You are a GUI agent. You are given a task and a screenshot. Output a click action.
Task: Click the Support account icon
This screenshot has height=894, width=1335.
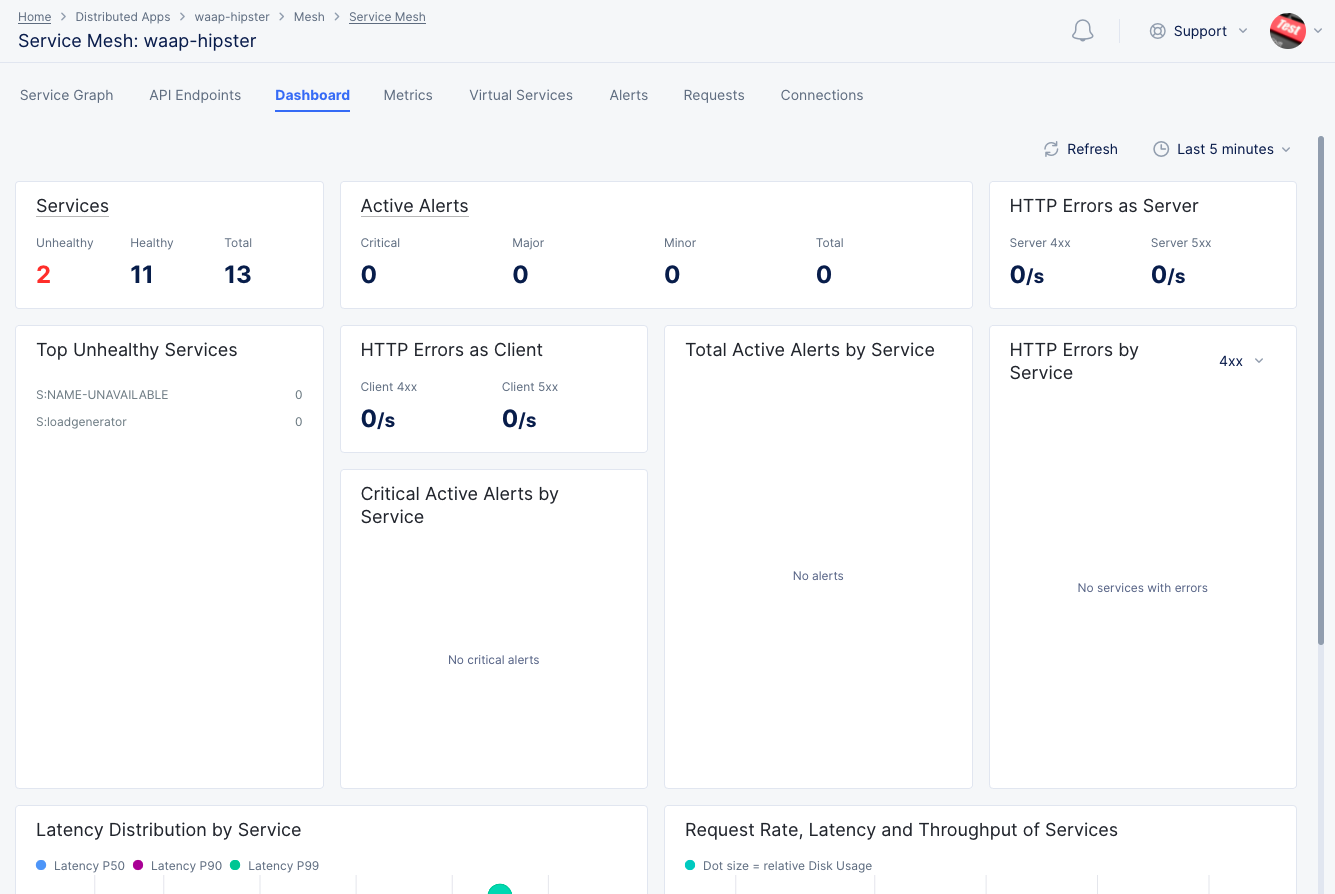1156,31
